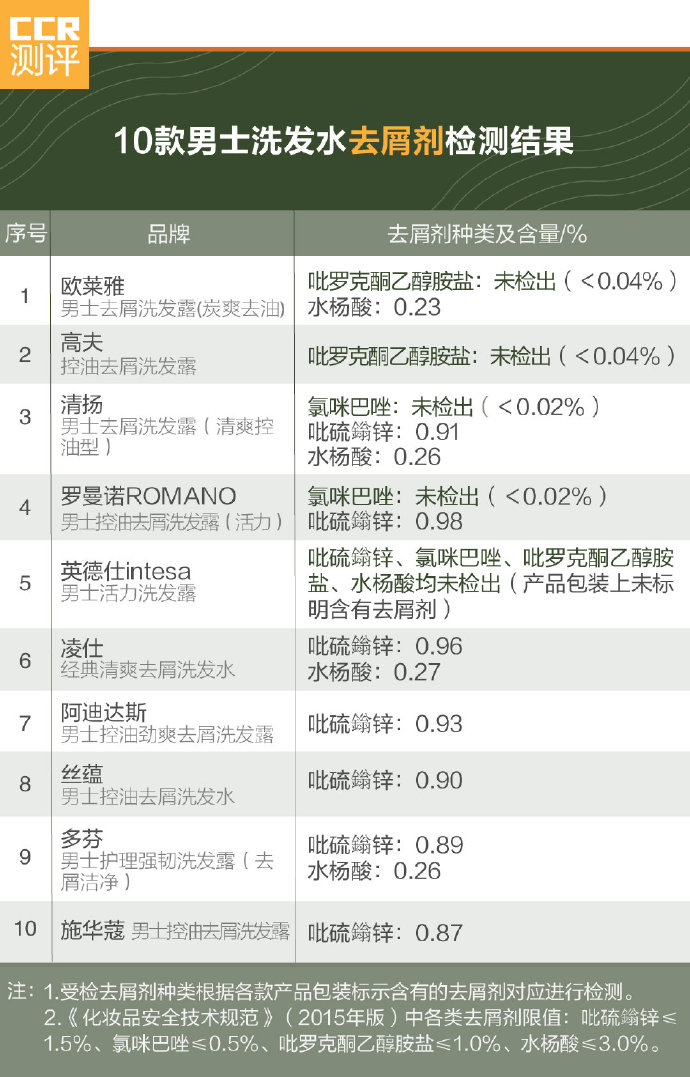
Task: Click the 品牌 column header
Action: point(169,234)
